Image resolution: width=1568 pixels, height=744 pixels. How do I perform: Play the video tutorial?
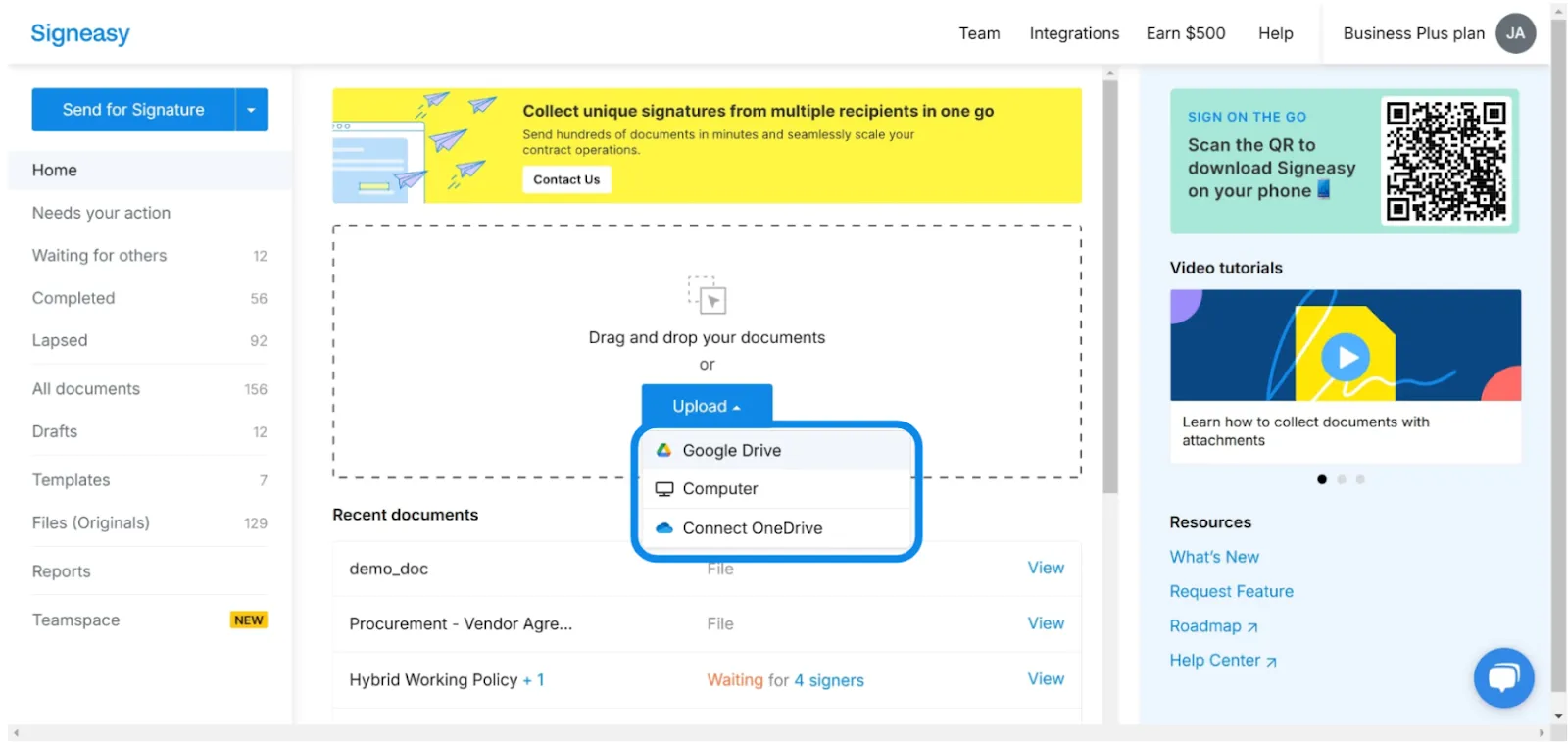pyautogui.click(x=1346, y=358)
